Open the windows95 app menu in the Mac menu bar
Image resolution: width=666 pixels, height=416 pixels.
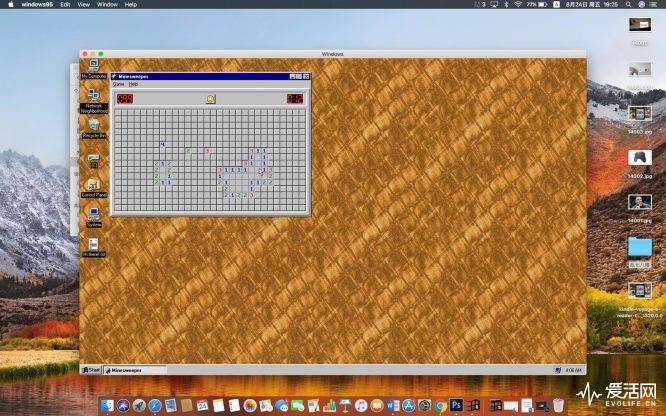[37, 4]
